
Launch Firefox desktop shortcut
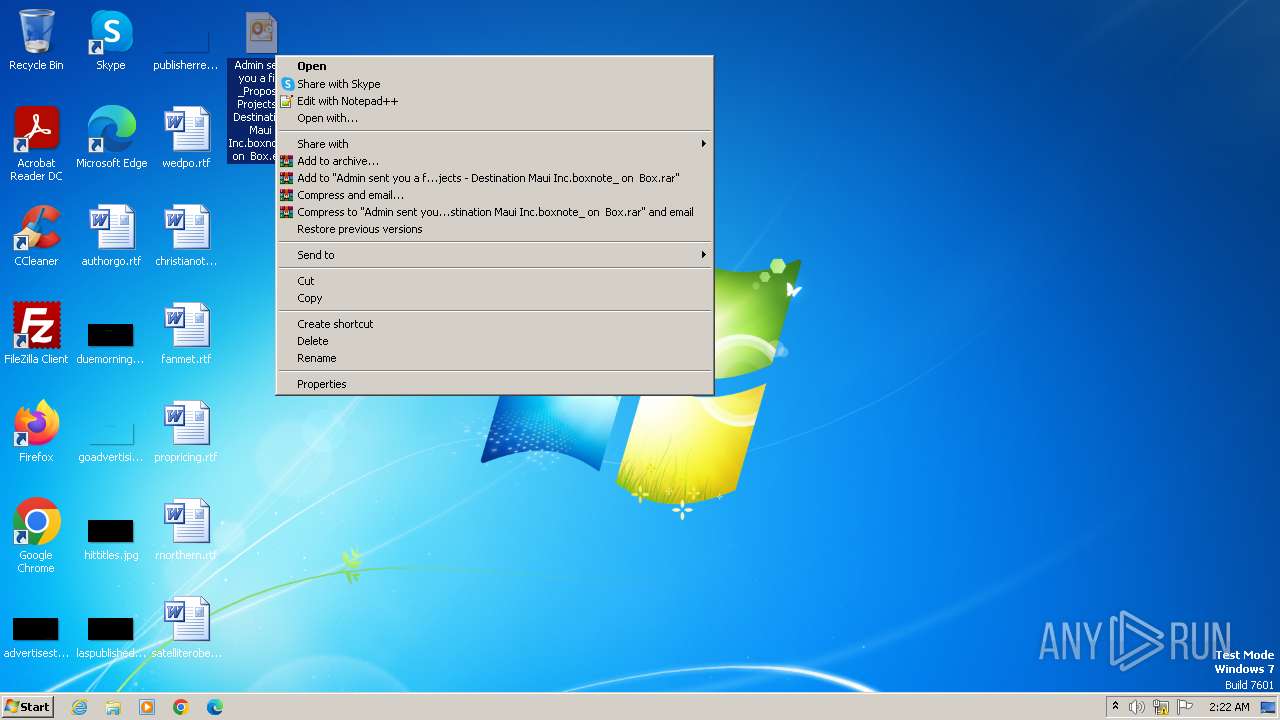tap(36, 432)
